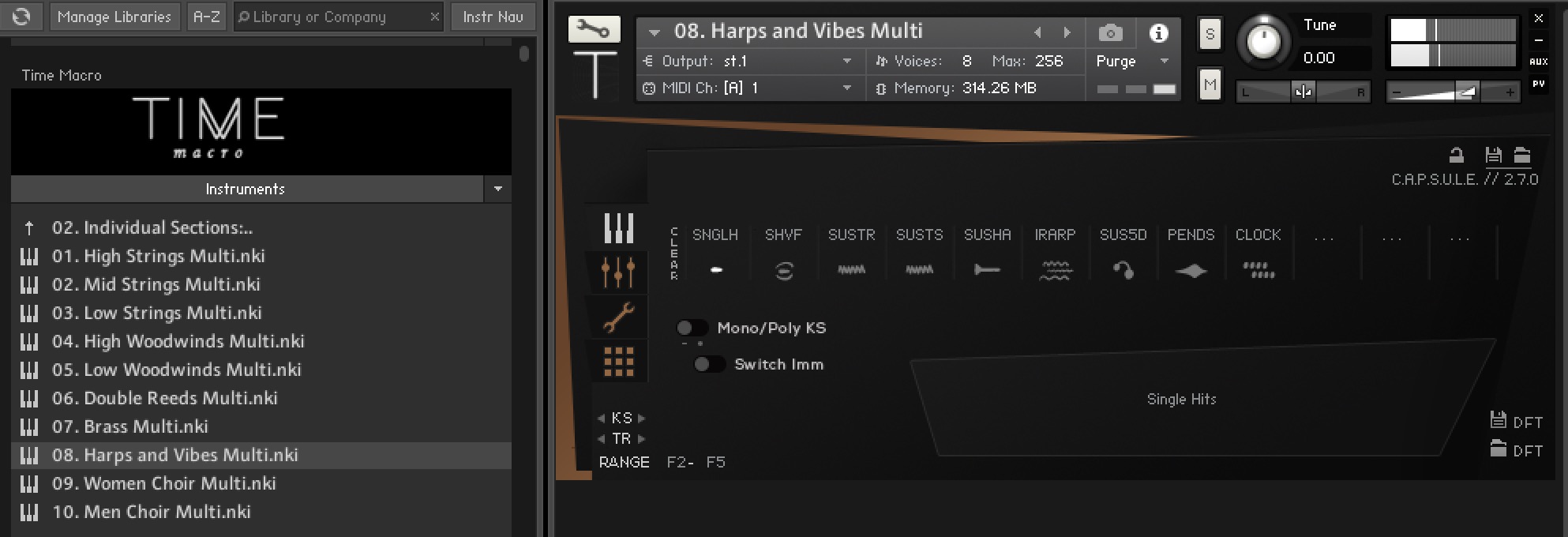Open the mixer faders page icon

pyautogui.click(x=618, y=272)
